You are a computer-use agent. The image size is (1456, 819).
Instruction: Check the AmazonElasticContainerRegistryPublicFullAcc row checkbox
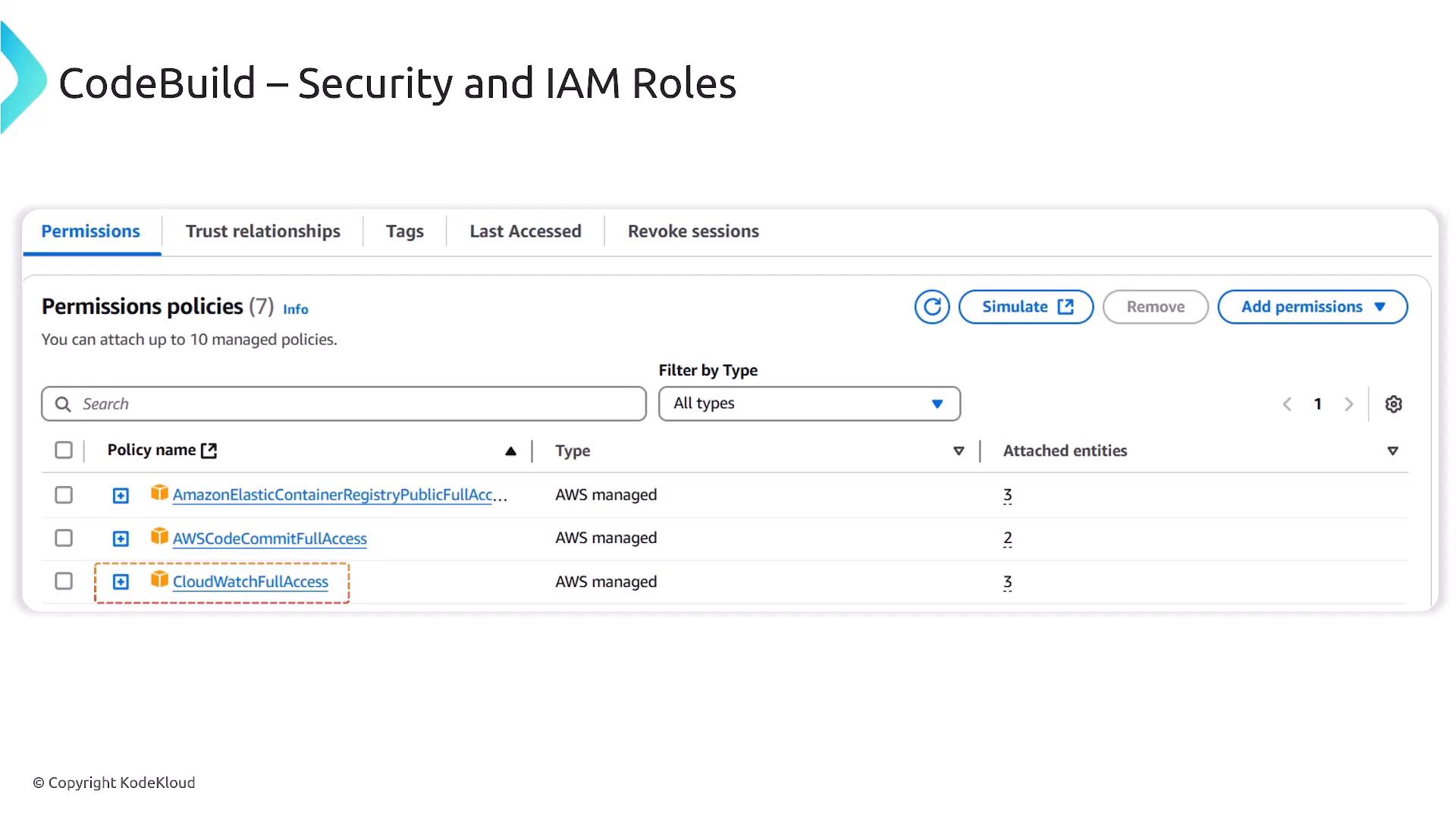(64, 495)
